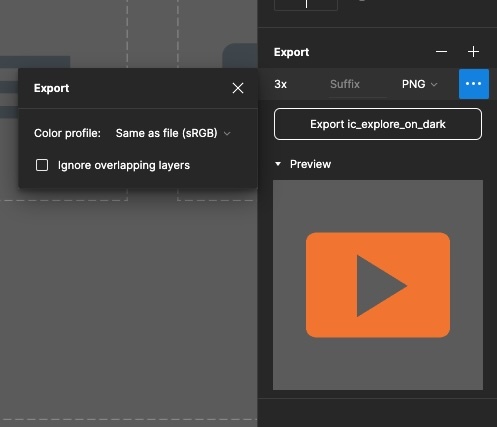Click the Preview section label

310,164
